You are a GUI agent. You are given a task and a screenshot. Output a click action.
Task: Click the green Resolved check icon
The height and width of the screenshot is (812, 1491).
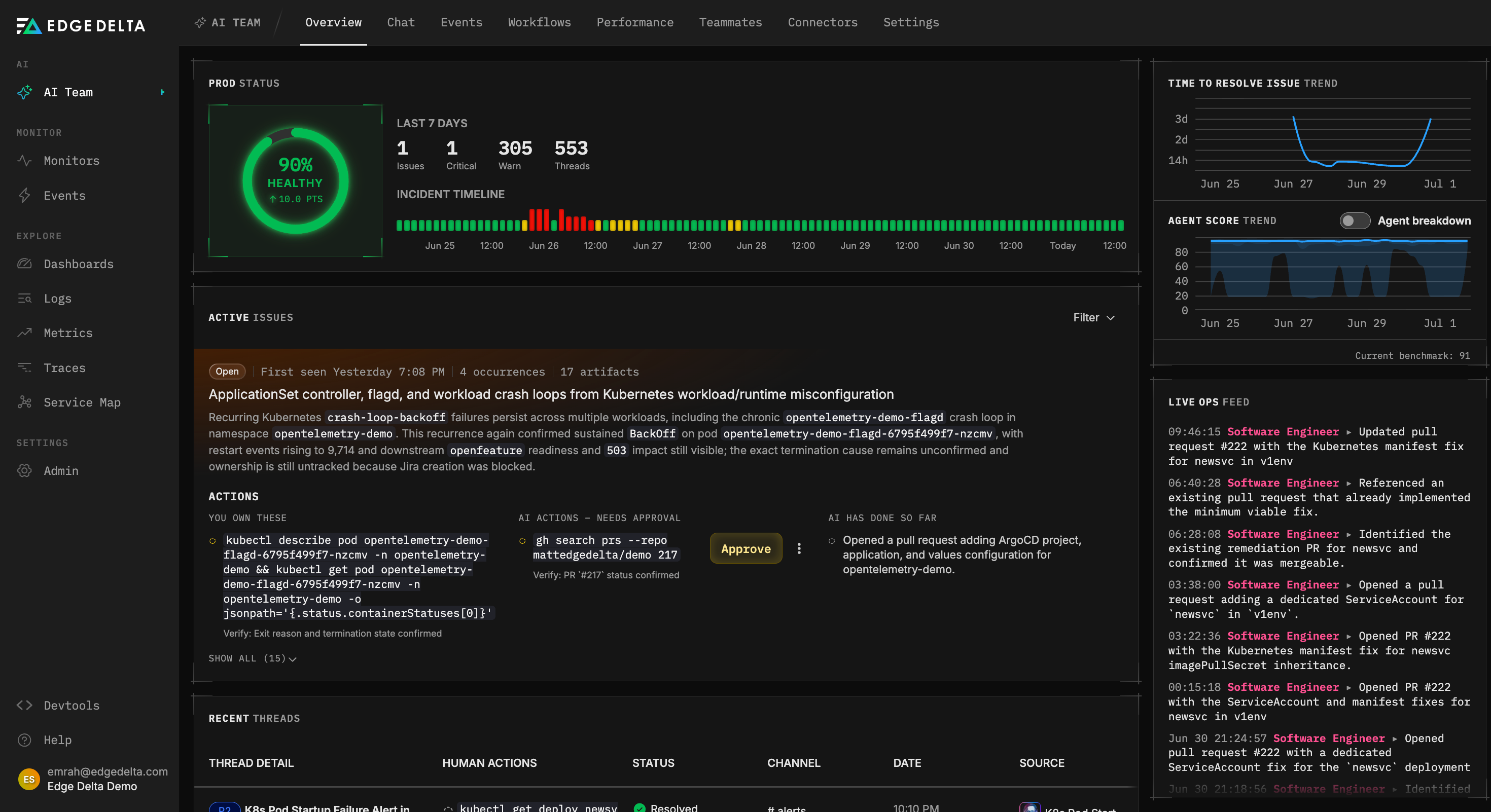(x=640, y=807)
